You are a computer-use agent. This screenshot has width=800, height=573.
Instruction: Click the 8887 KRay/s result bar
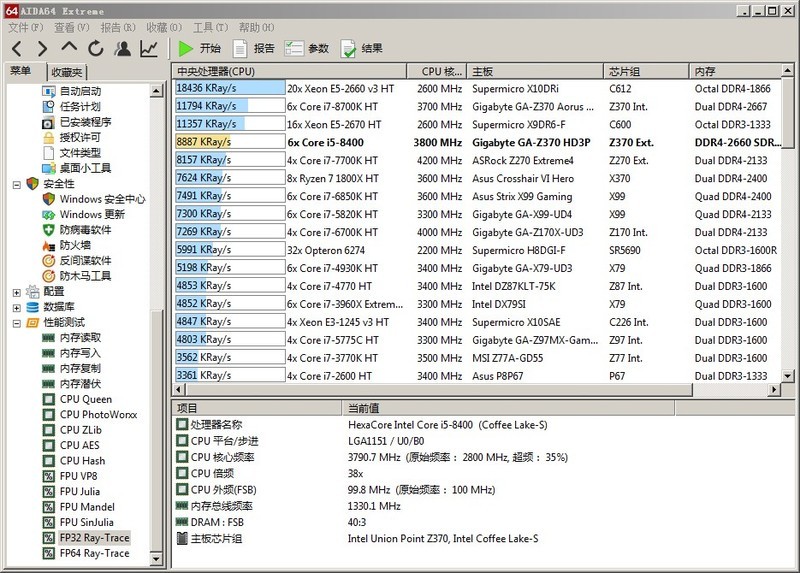click(x=230, y=142)
